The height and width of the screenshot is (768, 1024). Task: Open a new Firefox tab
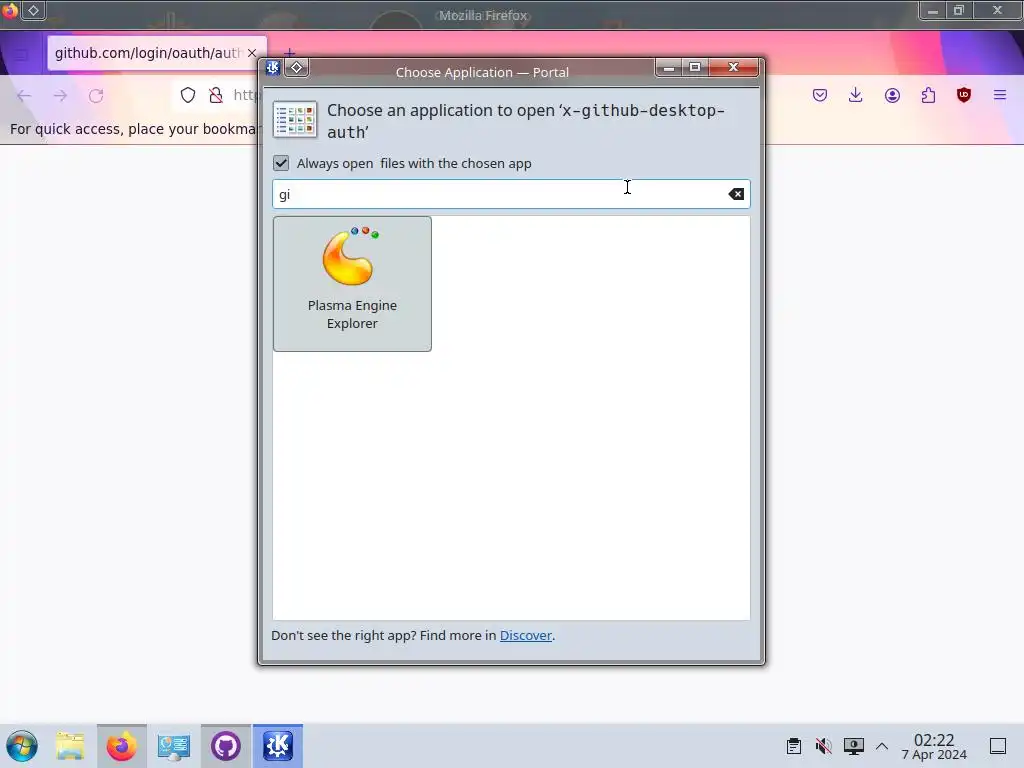pos(289,52)
